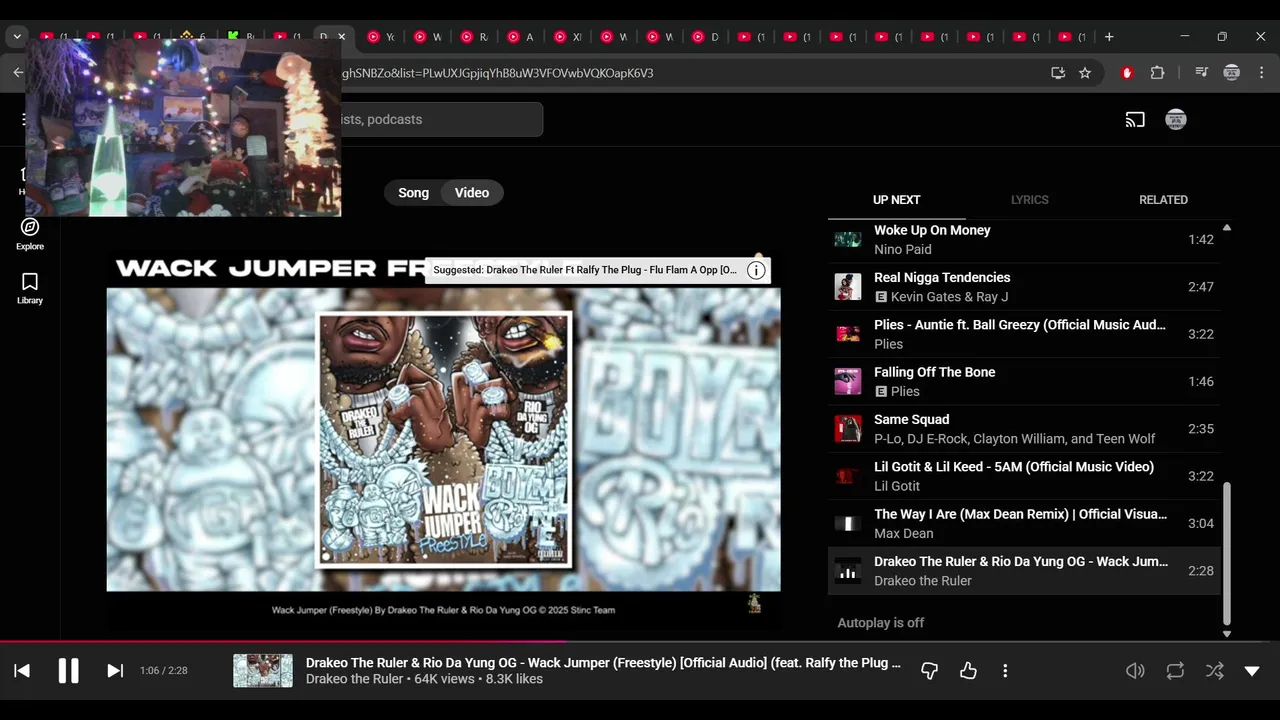
Task: Open the tab search dropdown arrow
Action: (x=17, y=37)
